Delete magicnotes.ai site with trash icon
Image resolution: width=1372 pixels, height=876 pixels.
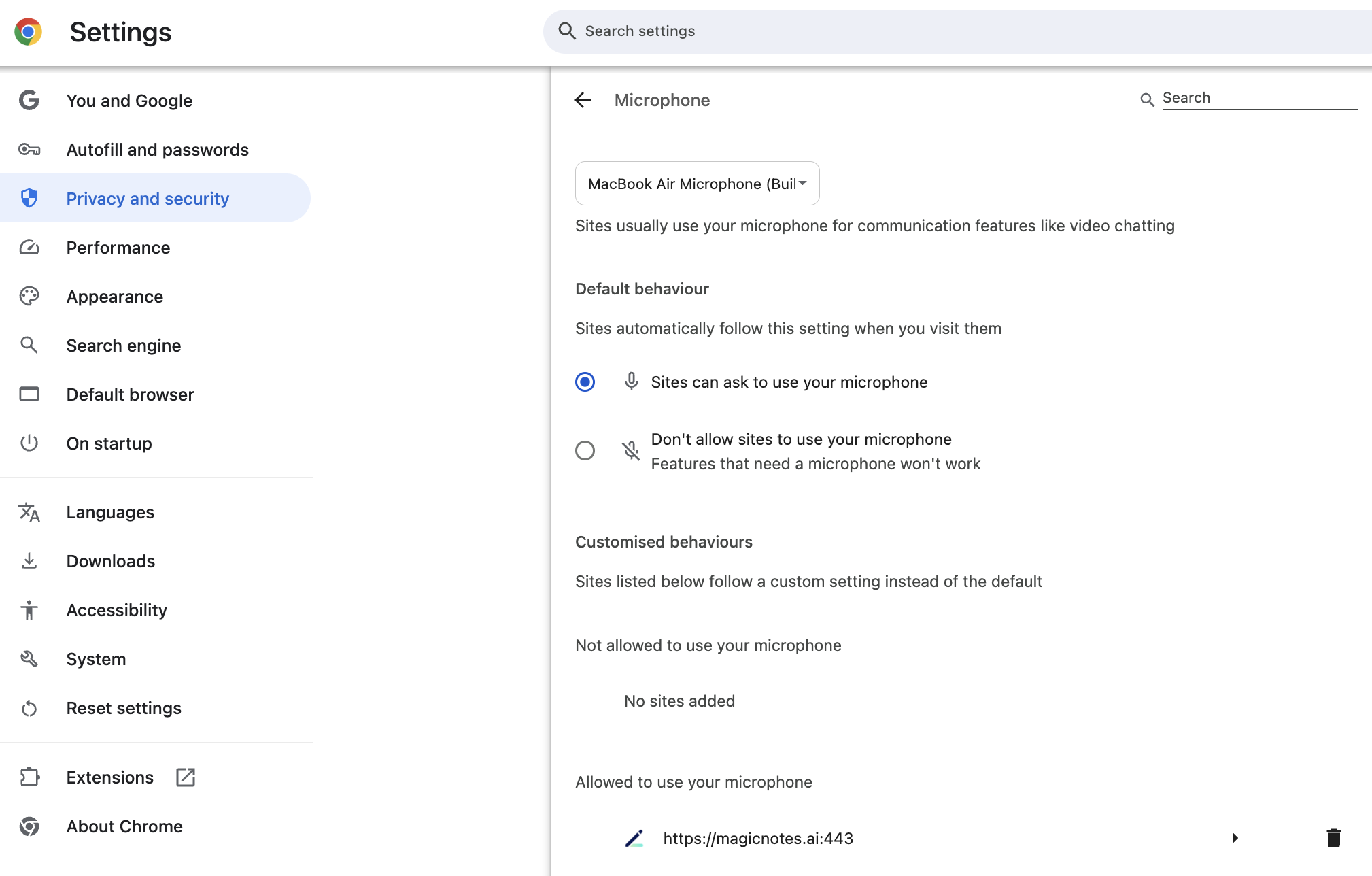coord(1333,838)
